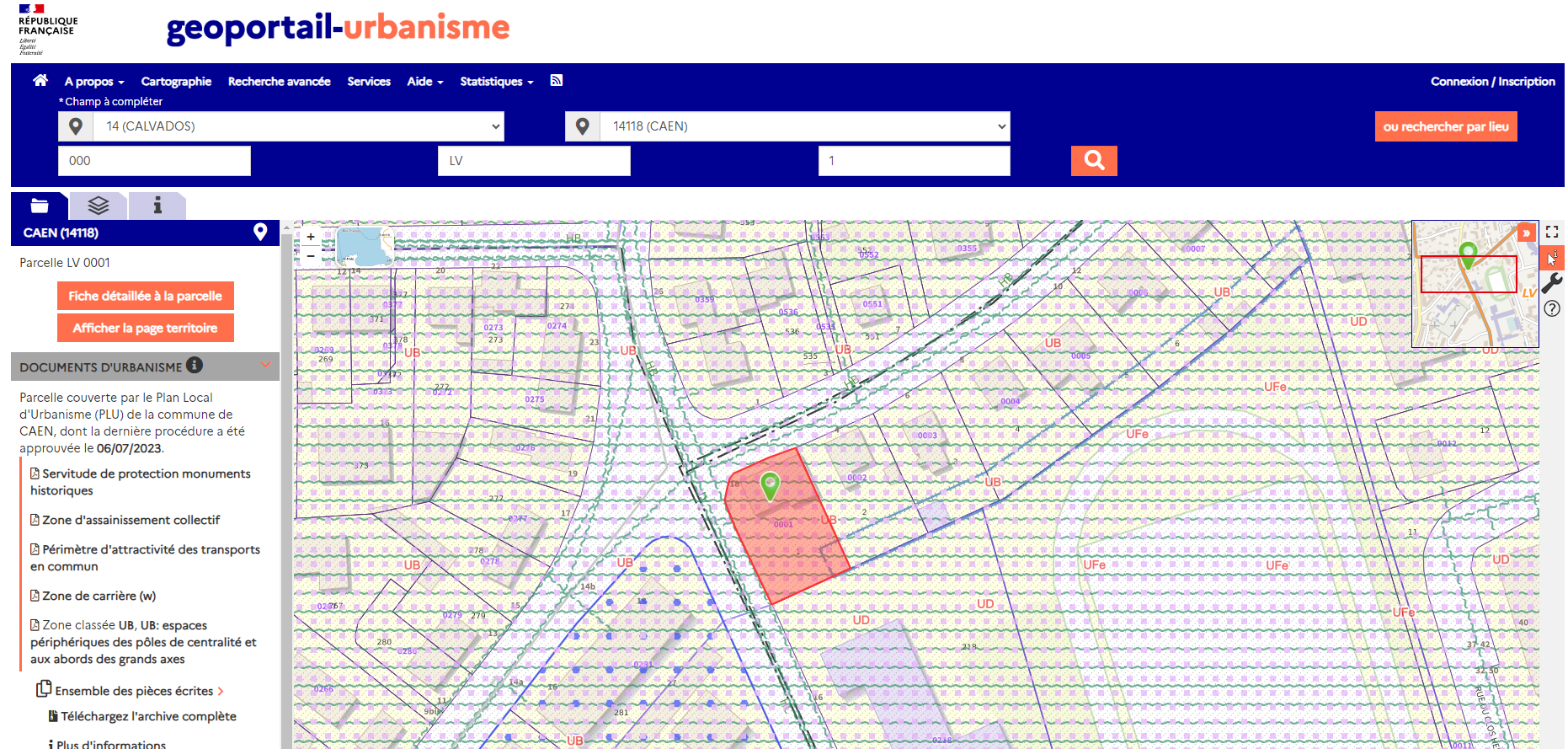Click the République Française logo
1568x749 pixels.
(x=47, y=29)
